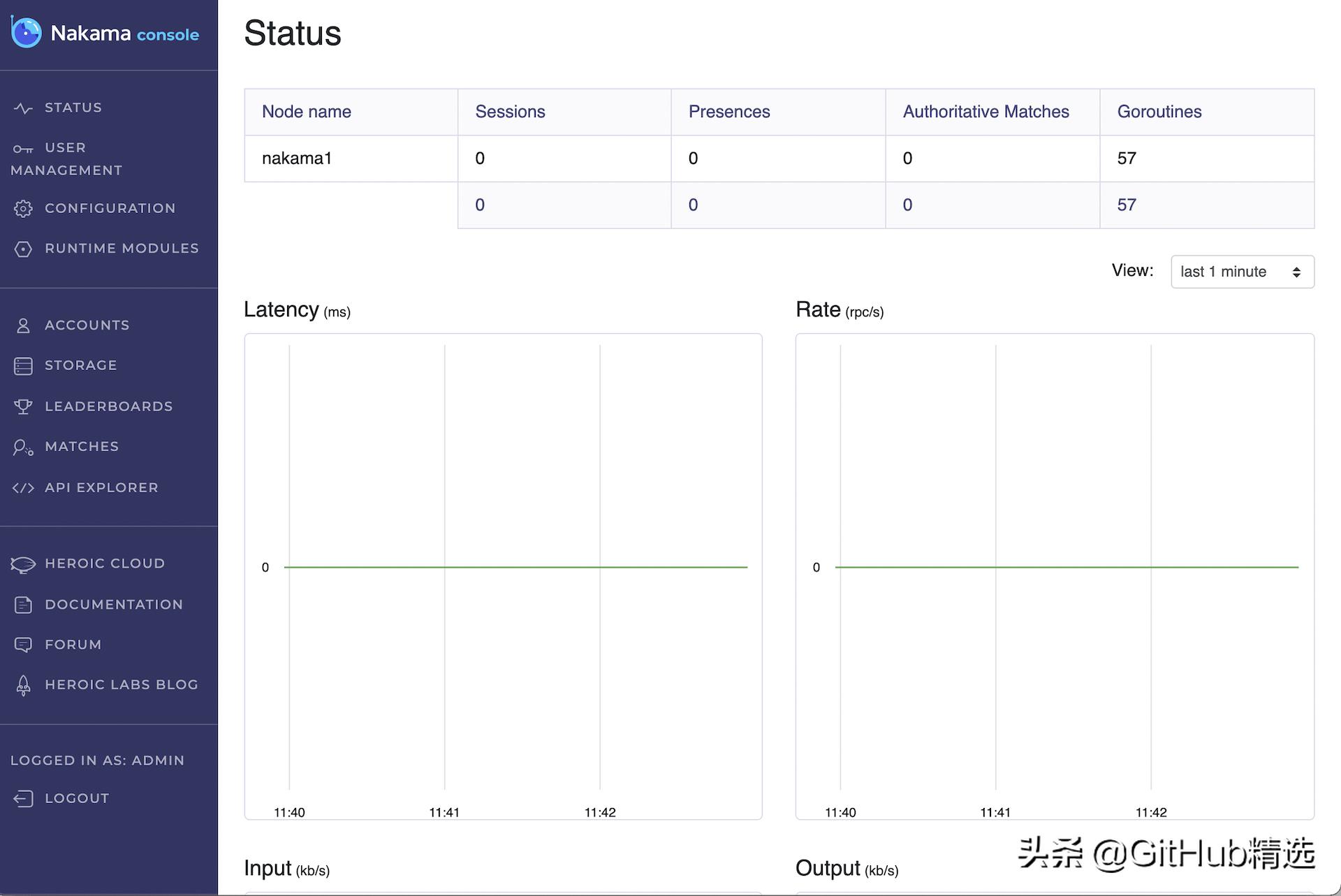The width and height of the screenshot is (1341, 896).
Task: Click the Status pulse icon in sidebar
Action: [x=23, y=108]
